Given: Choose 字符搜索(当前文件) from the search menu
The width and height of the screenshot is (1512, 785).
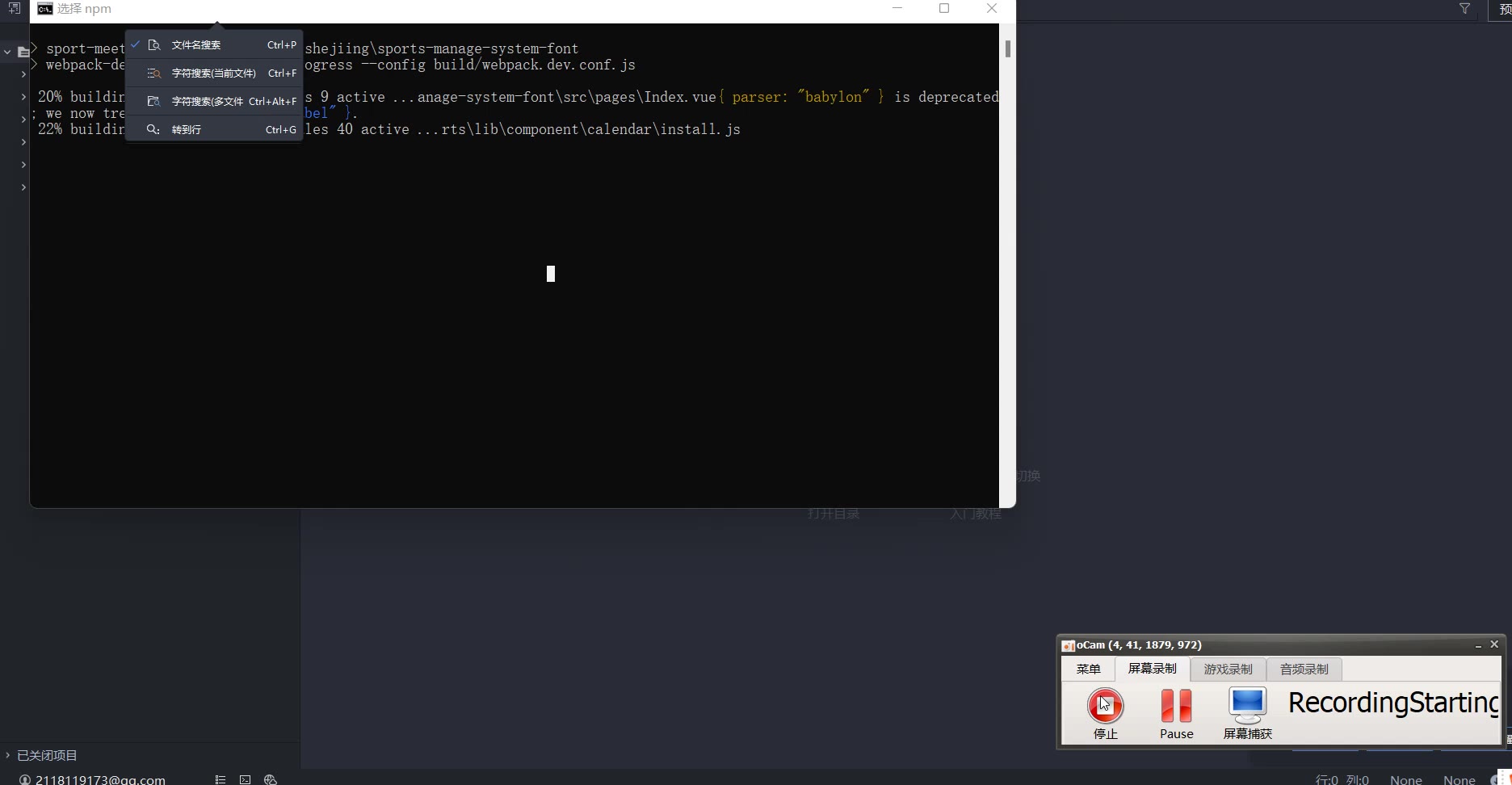Looking at the screenshot, I should (x=214, y=73).
